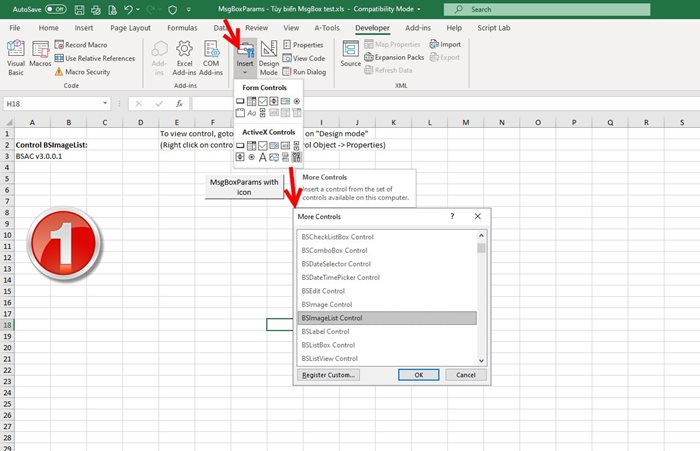Click Record Macro
The image size is (700, 451).
(x=81, y=45)
